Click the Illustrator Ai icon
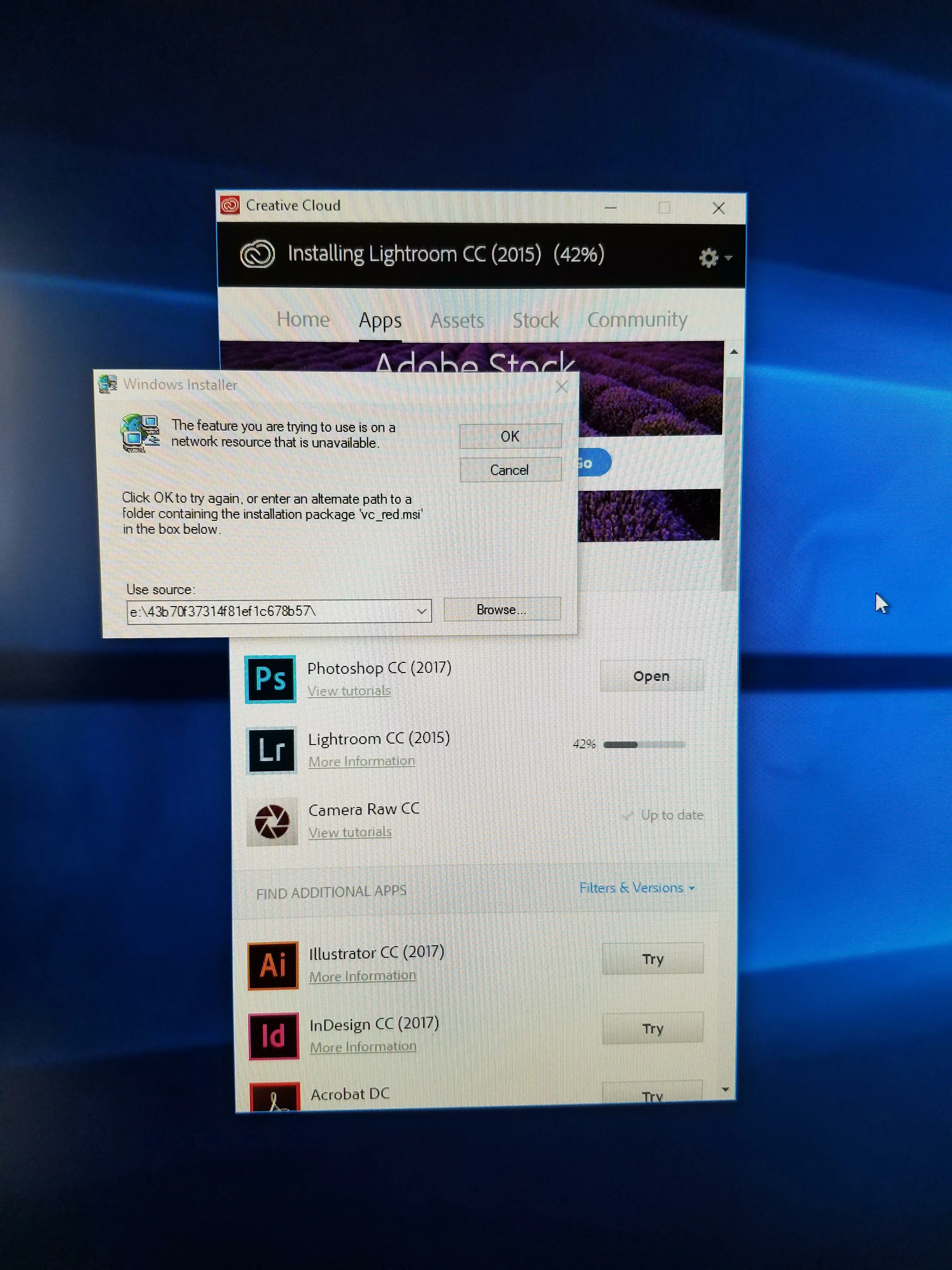Image resolution: width=952 pixels, height=1270 pixels. (x=273, y=964)
